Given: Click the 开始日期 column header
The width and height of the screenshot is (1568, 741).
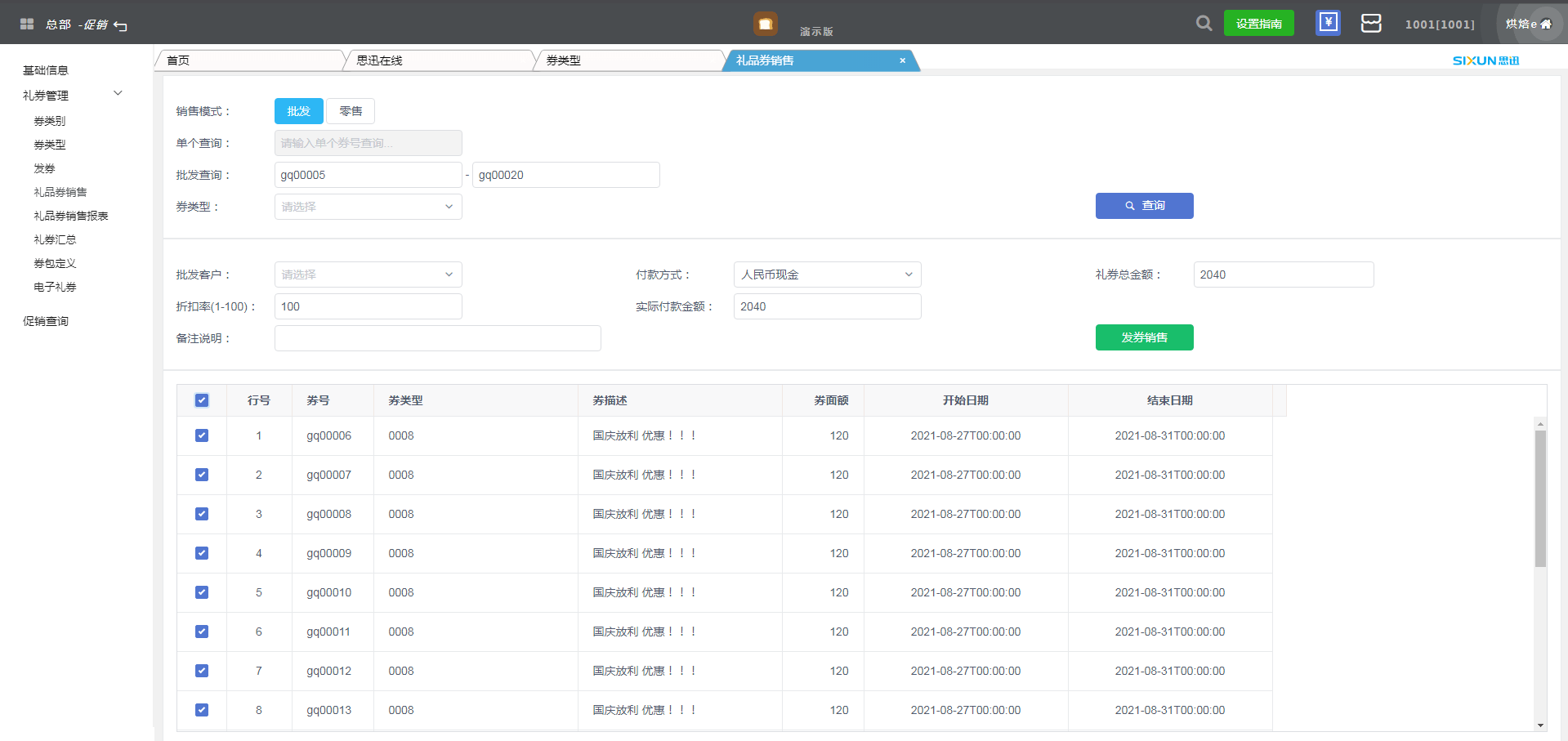Looking at the screenshot, I should click(x=966, y=400).
